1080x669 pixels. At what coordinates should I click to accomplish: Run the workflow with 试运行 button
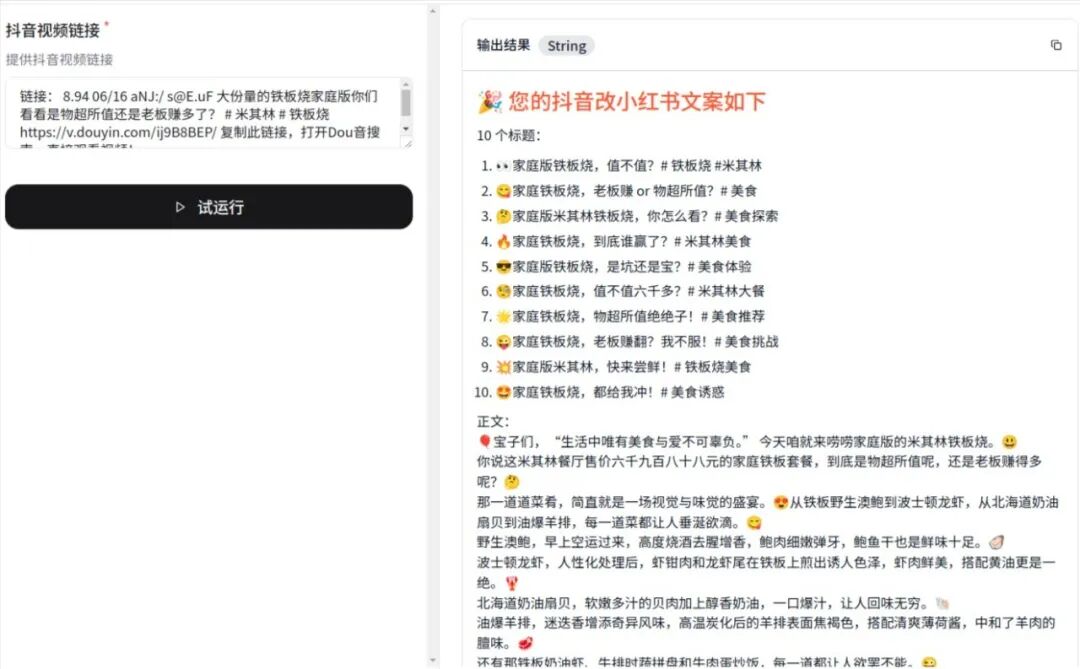pyautogui.click(x=209, y=207)
